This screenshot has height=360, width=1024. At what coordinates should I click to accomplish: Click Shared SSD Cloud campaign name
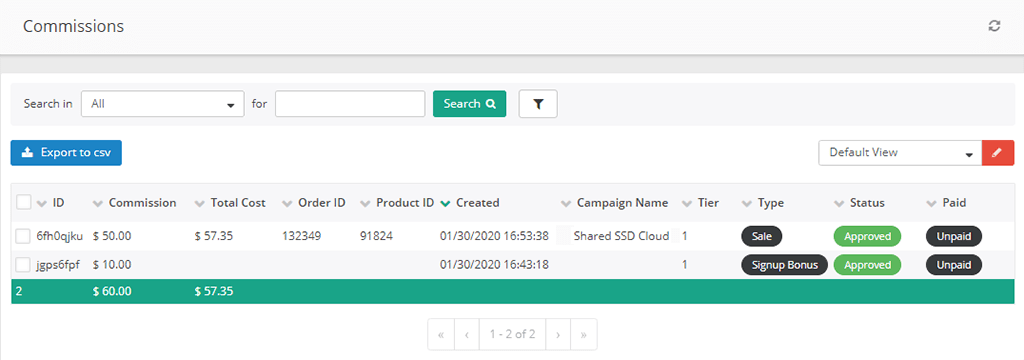tap(621, 236)
